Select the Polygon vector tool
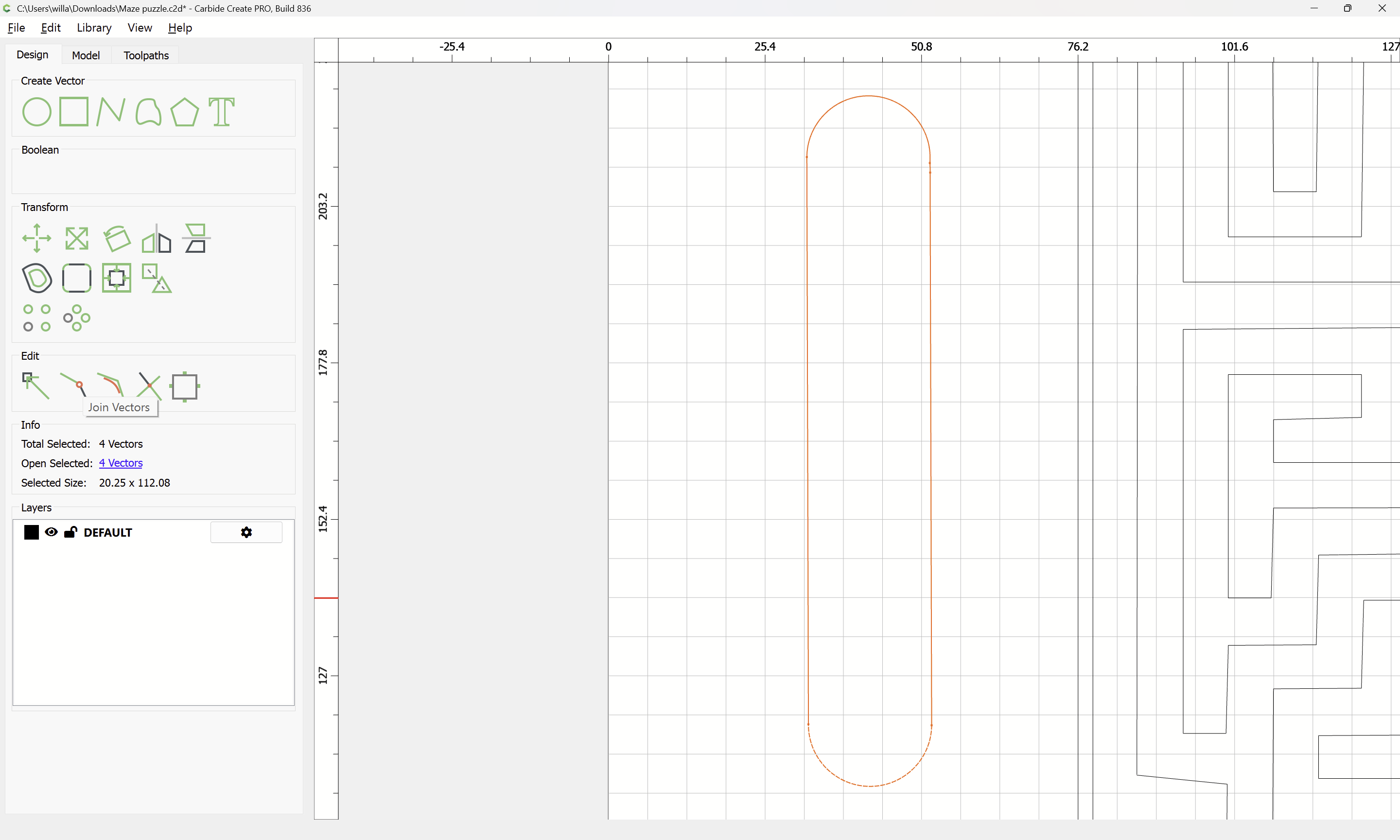Image resolution: width=1400 pixels, height=840 pixels. click(x=184, y=111)
